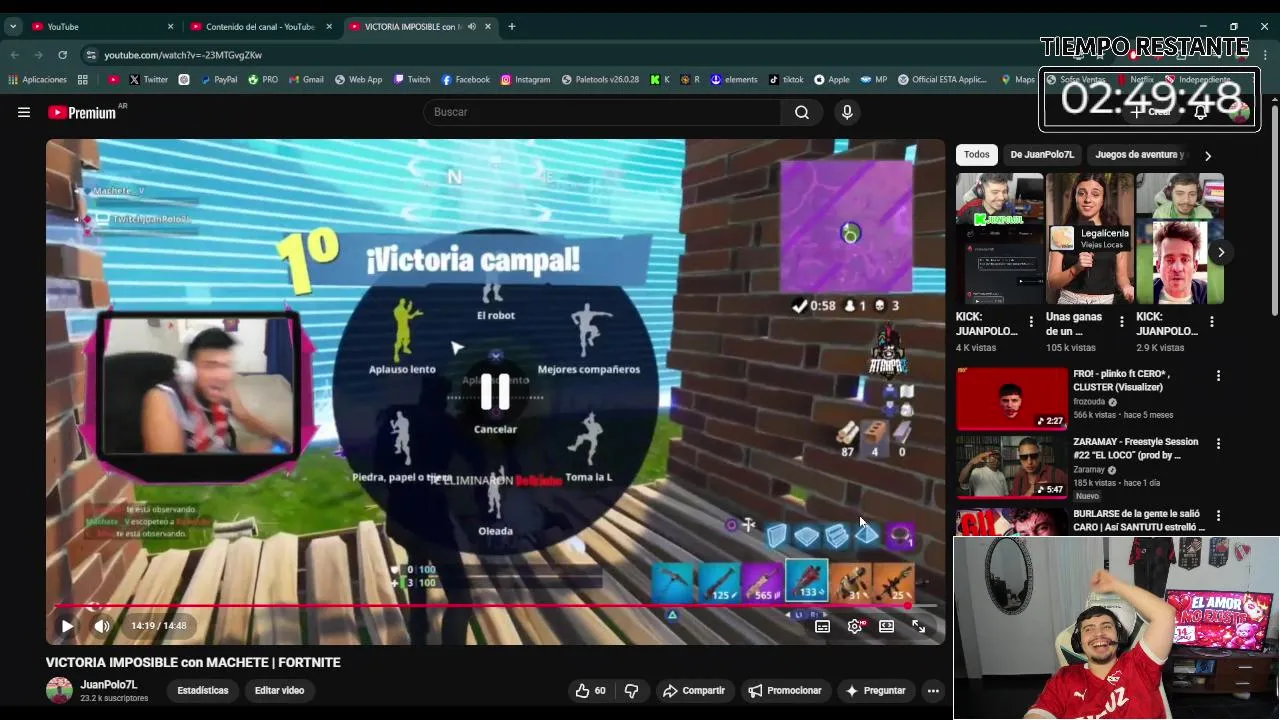
Task: Enter fullscreen mode in the player
Action: (918, 626)
